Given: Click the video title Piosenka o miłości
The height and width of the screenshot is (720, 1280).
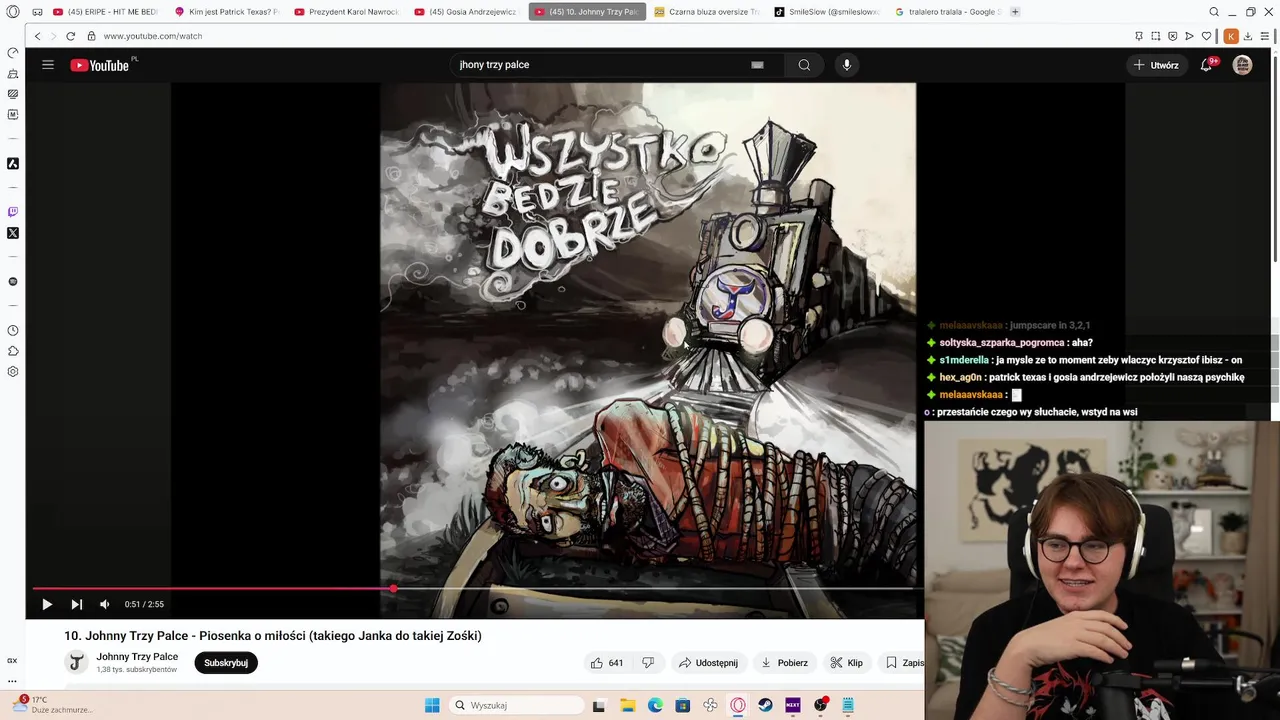Looking at the screenshot, I should (x=273, y=636).
